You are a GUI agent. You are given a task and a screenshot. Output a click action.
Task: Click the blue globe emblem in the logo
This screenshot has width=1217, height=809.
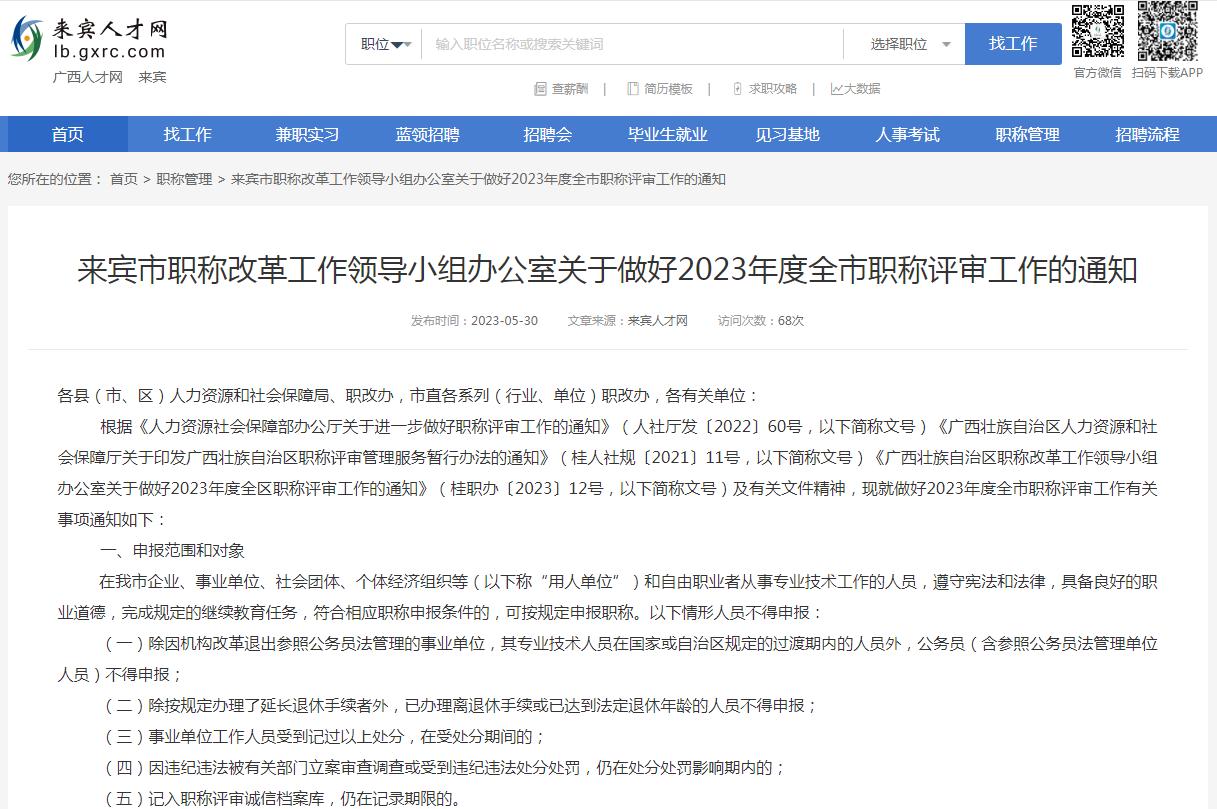click(x=27, y=37)
